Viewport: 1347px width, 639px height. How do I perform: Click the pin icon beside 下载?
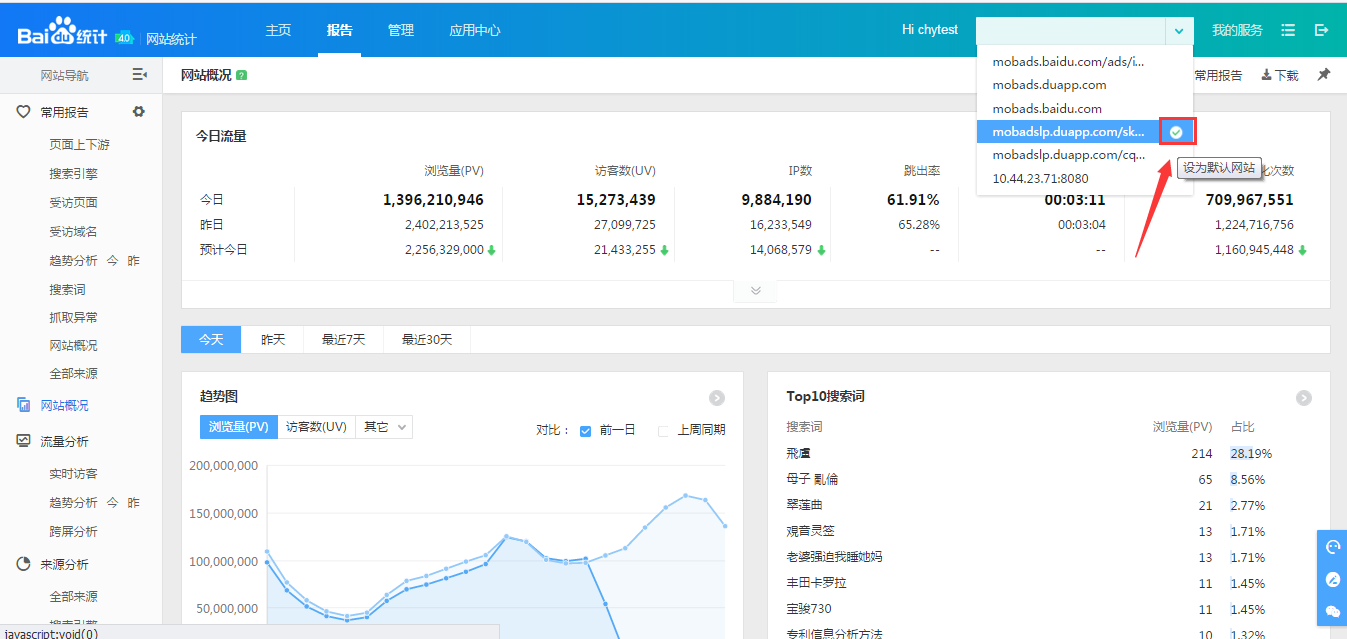(x=1323, y=75)
